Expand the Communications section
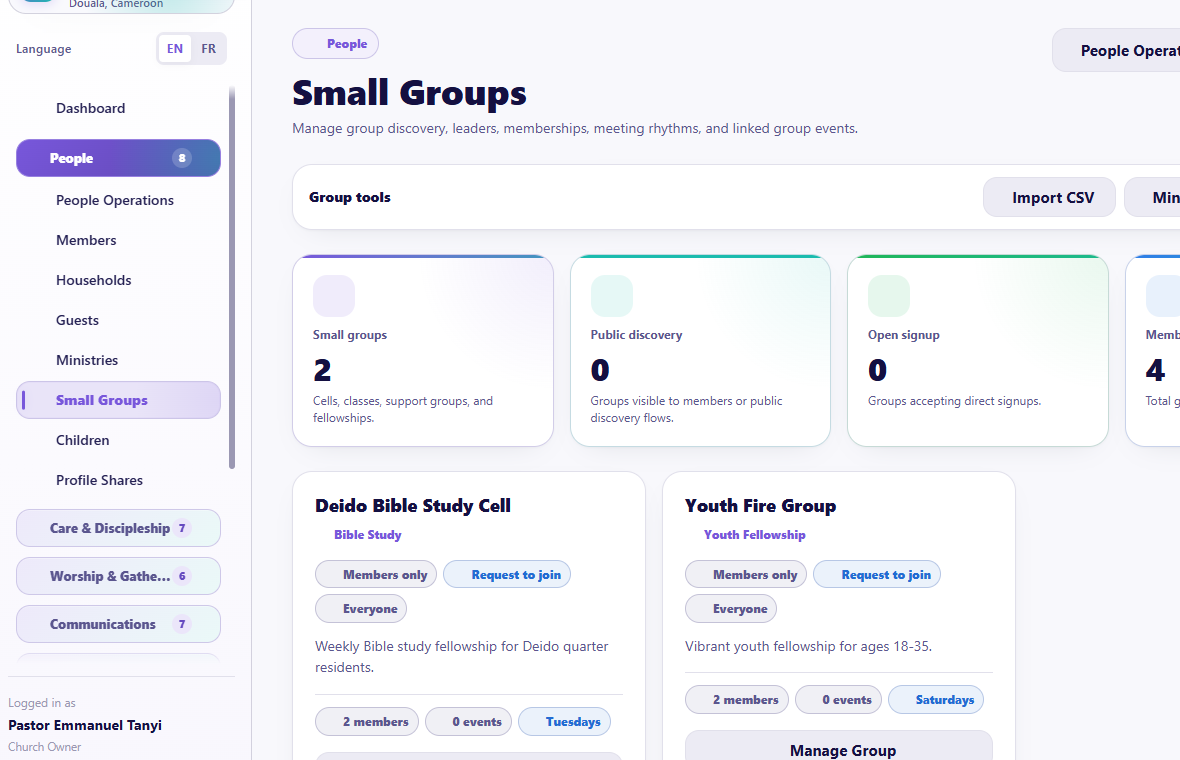This screenshot has width=1180, height=760. (x=118, y=625)
